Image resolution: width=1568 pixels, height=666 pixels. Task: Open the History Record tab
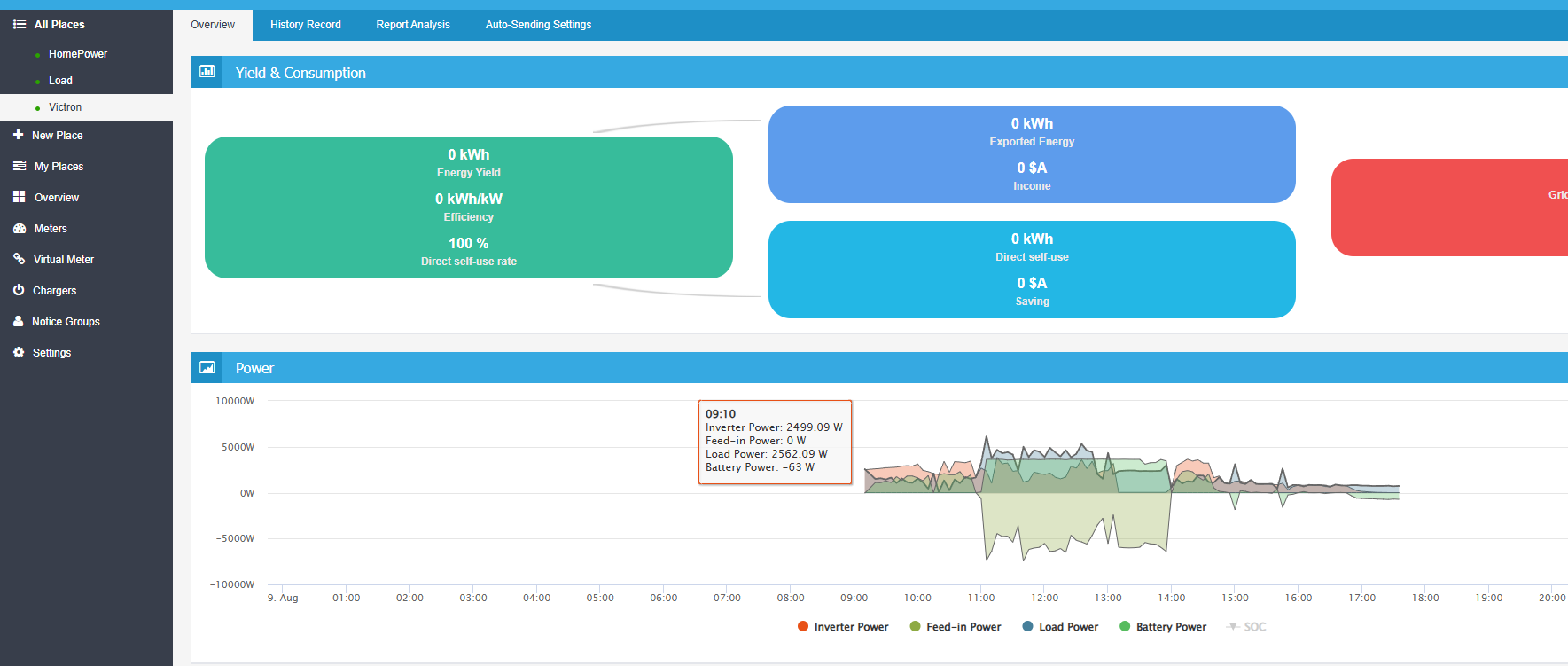click(x=306, y=25)
